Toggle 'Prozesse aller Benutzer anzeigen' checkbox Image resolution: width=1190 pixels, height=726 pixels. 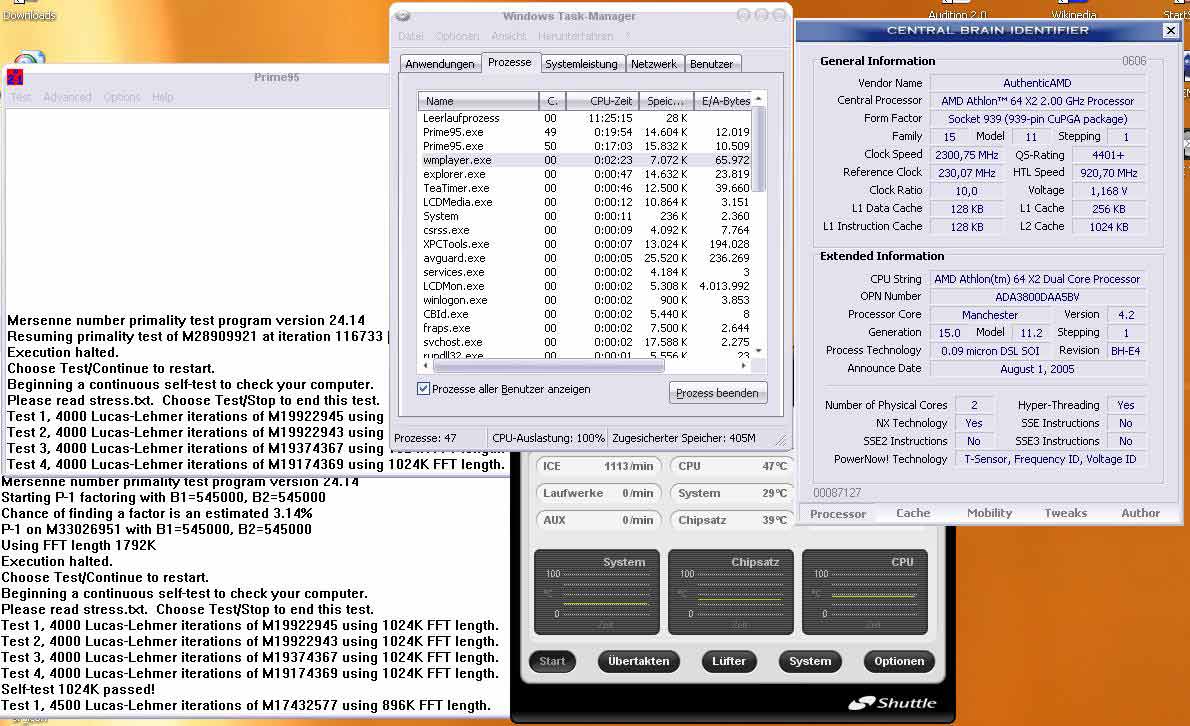point(423,388)
